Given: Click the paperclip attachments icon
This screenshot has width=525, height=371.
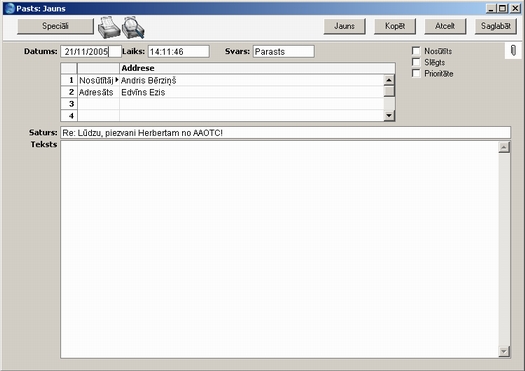Looking at the screenshot, I should [513, 51].
